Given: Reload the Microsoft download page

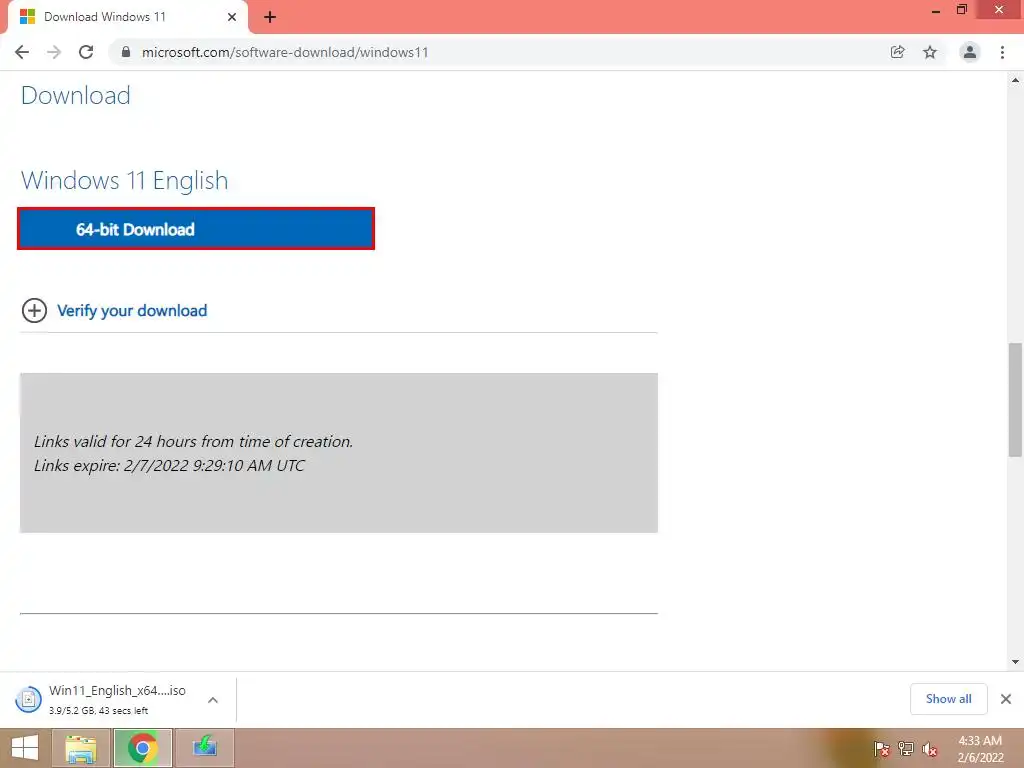Looking at the screenshot, I should (x=86, y=52).
